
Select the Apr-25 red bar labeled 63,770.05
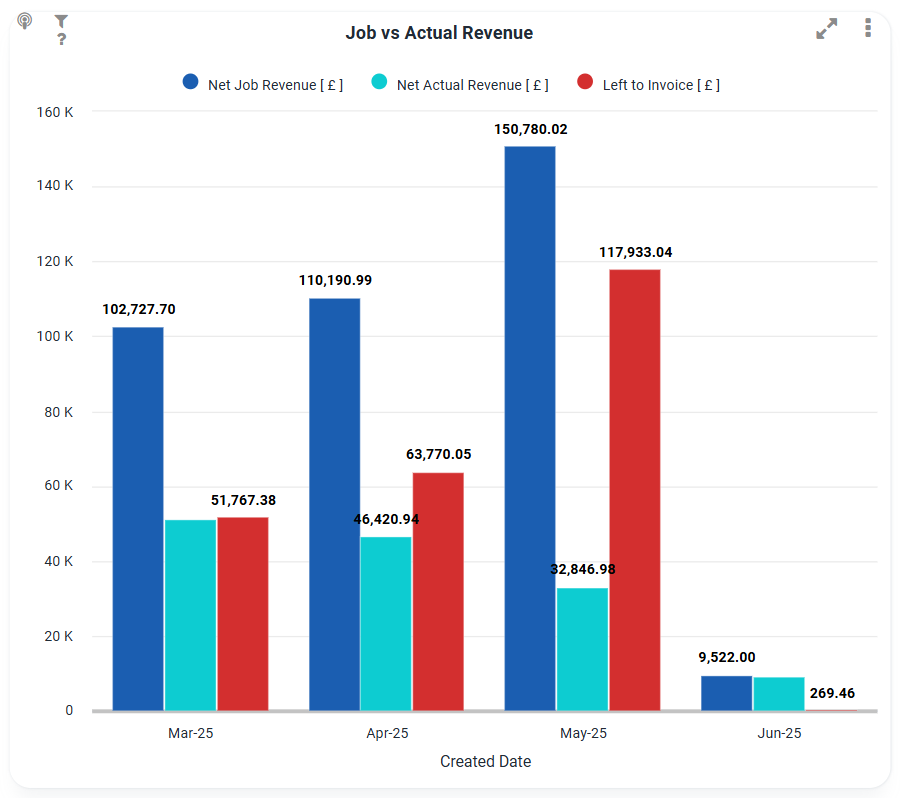pos(438,591)
